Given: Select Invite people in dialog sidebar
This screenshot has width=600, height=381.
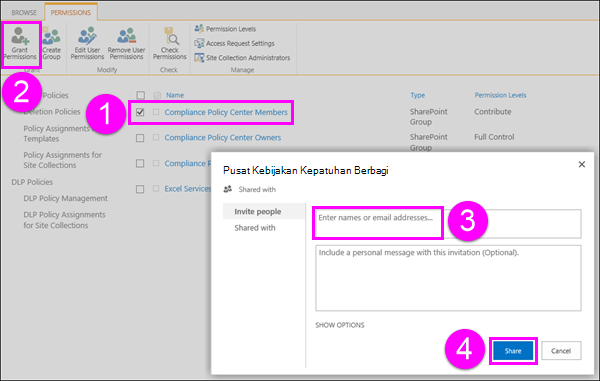Looking at the screenshot, I should [x=264, y=212].
